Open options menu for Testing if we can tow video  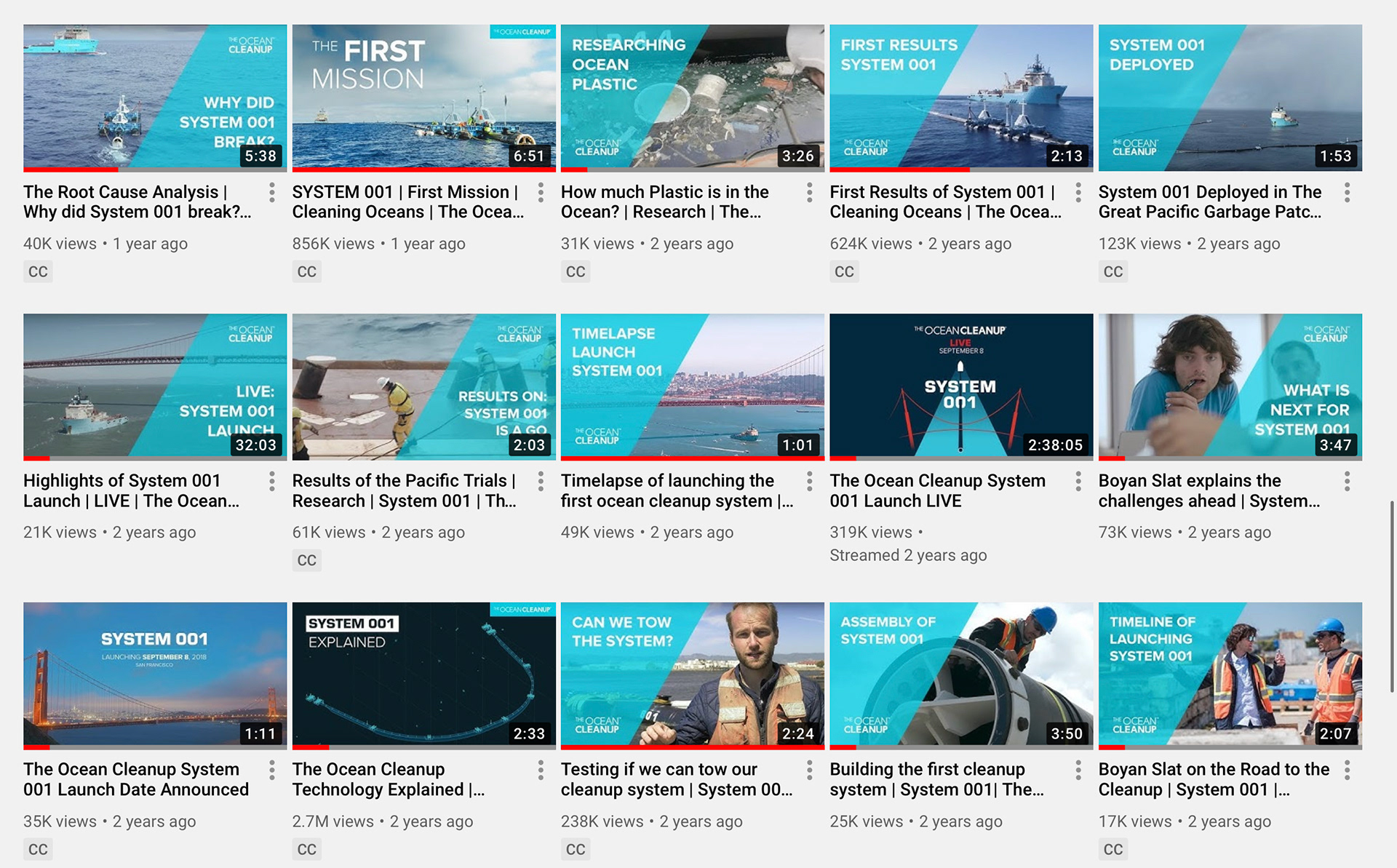[x=809, y=771]
